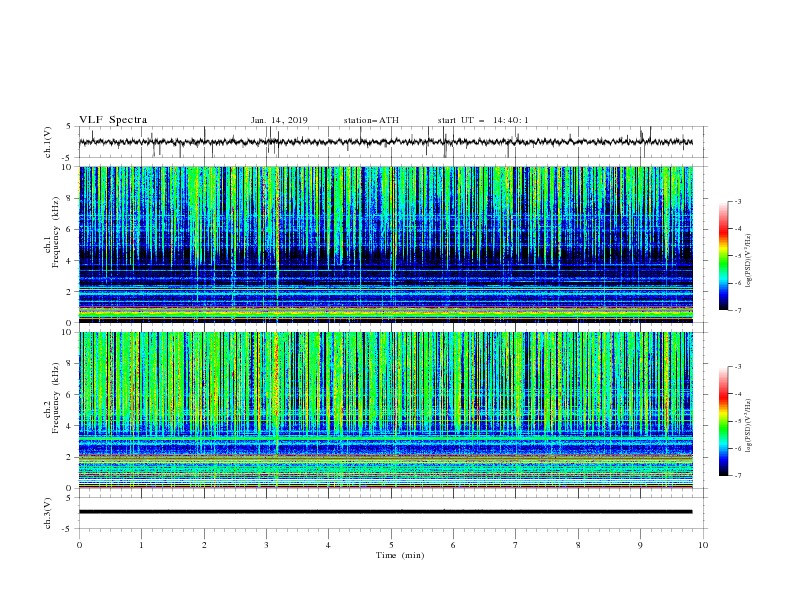The width and height of the screenshot is (792, 612).
Task: Click the 'start UT = 14:40:1' text
Action: (x=483, y=120)
